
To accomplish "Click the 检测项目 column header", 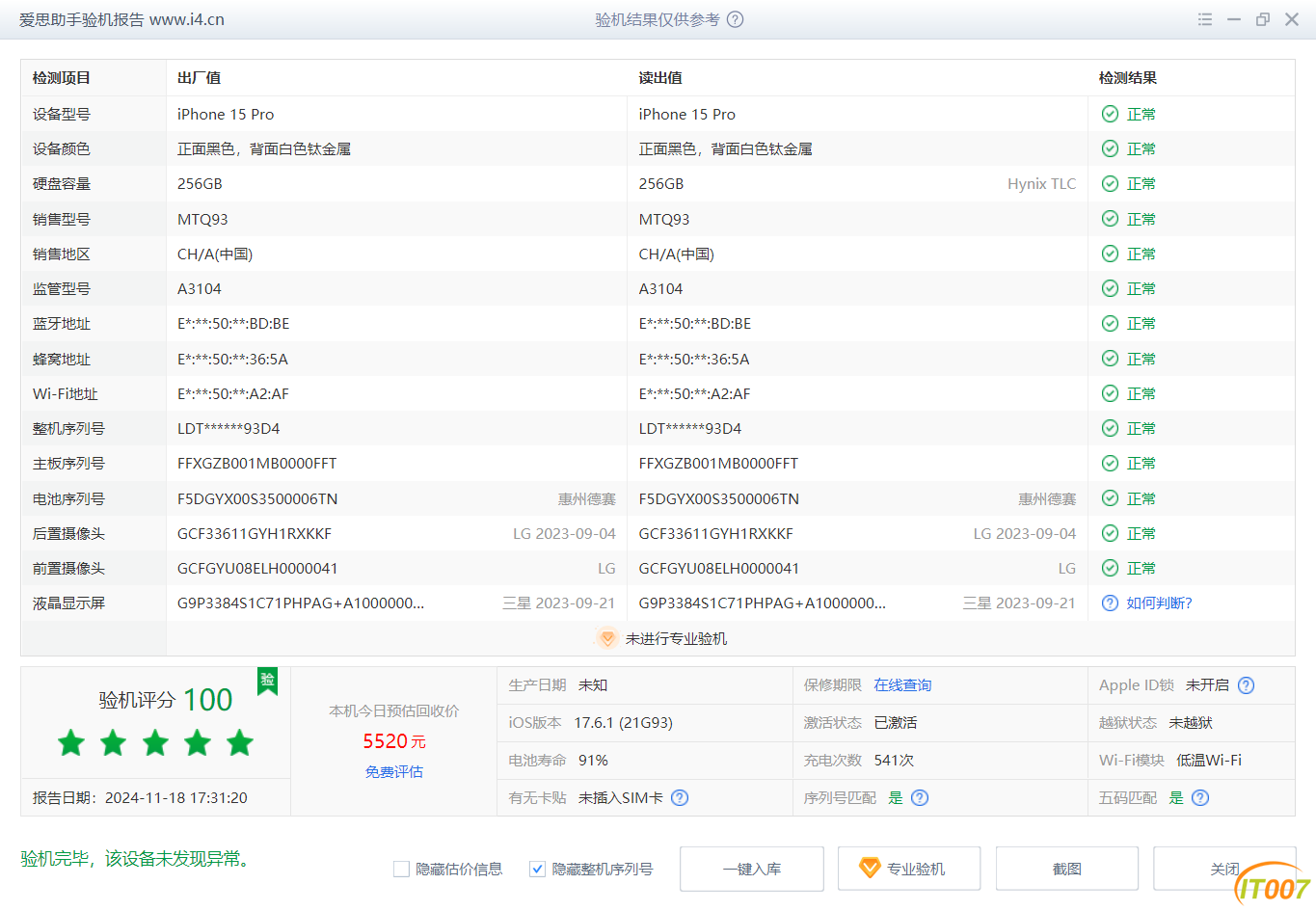I will [x=62, y=78].
